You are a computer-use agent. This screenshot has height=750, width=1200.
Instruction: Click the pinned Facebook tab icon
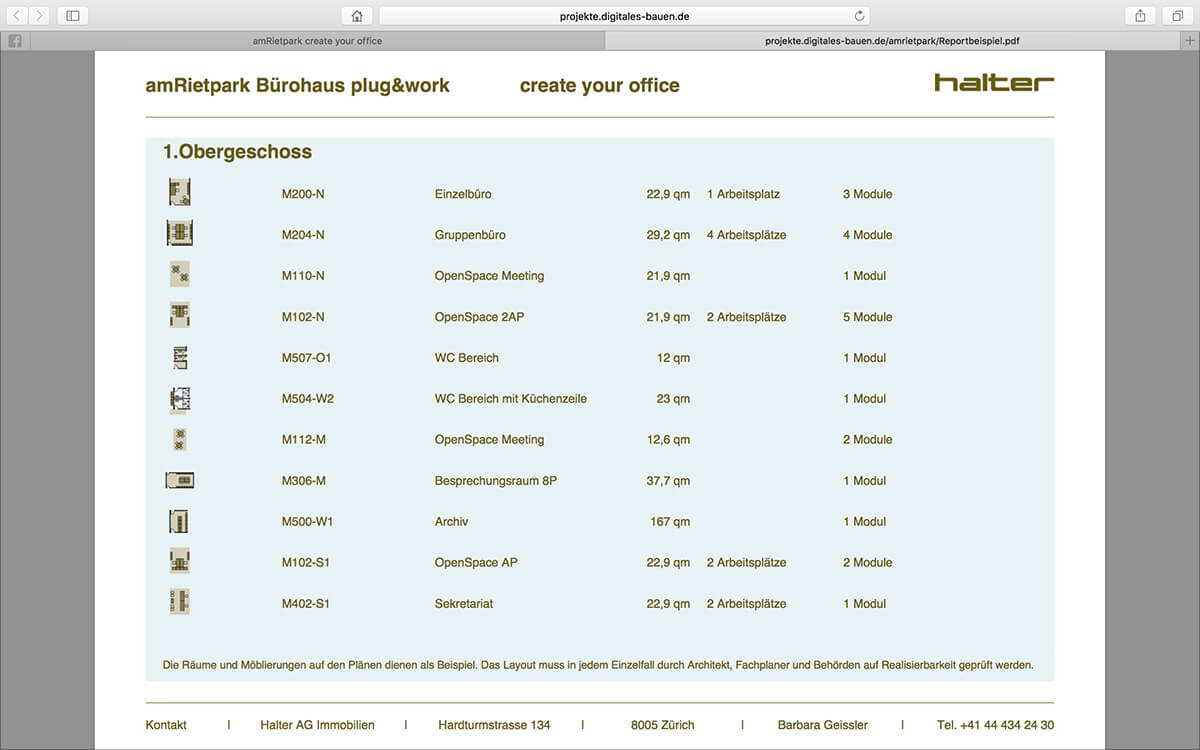(x=15, y=41)
